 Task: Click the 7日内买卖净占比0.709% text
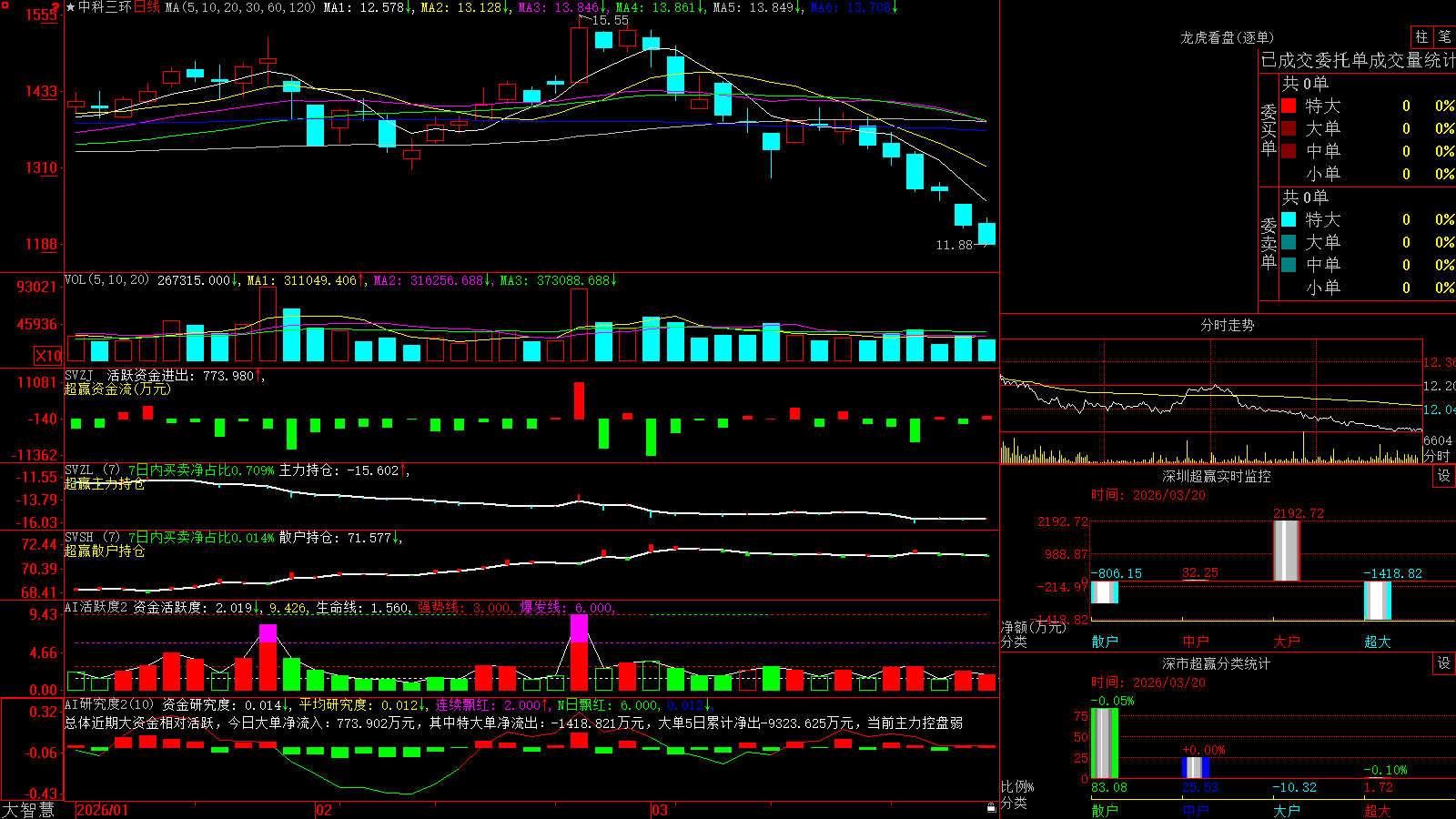click(x=200, y=470)
